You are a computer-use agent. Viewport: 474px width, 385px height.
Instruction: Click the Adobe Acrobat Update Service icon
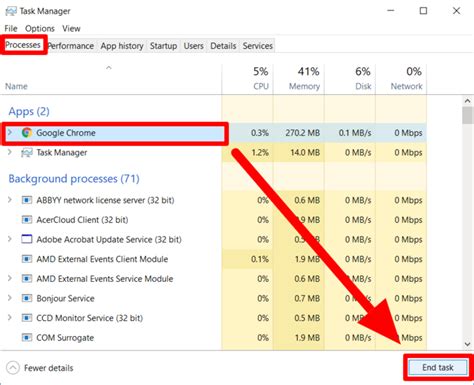[x=27, y=239]
